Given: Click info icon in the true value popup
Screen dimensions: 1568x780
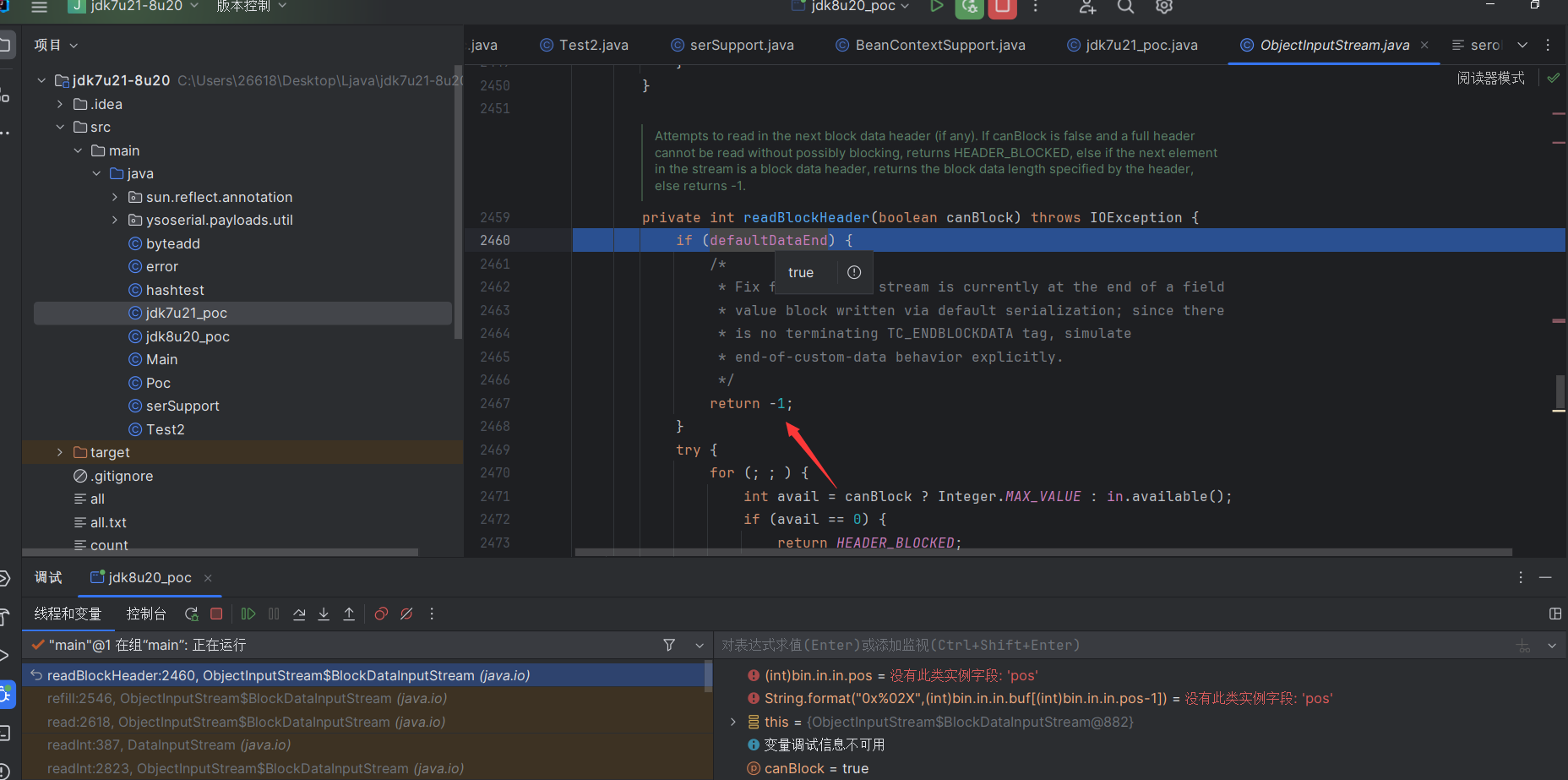Looking at the screenshot, I should coord(854,272).
